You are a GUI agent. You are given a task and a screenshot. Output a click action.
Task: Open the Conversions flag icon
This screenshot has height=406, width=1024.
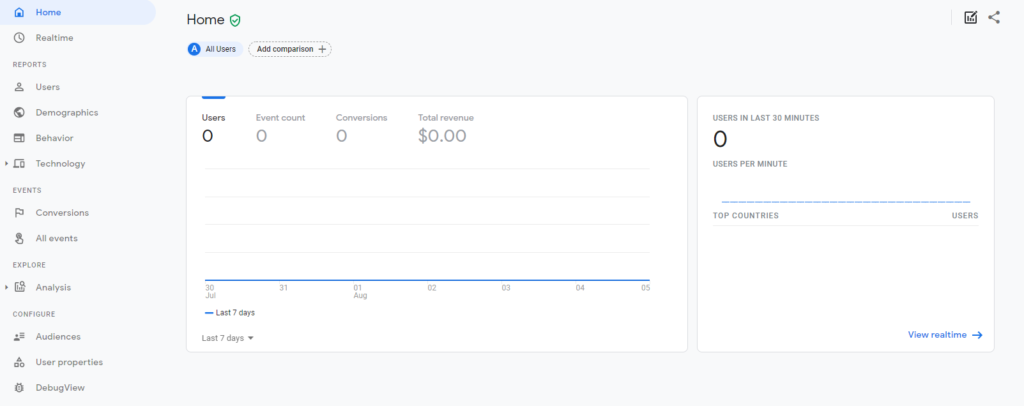pos(20,213)
